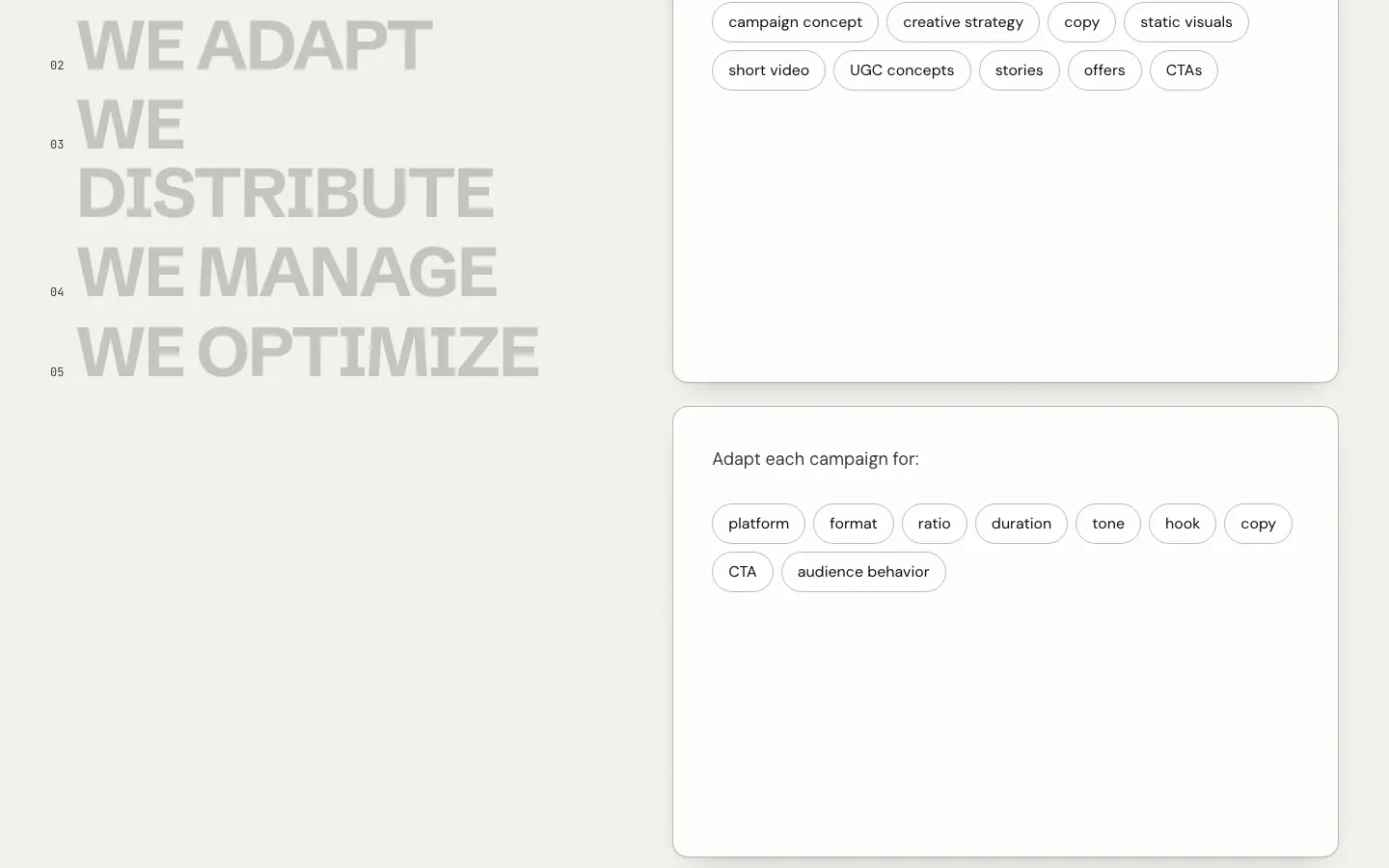
Task: Choose the "format" pill
Action: (x=854, y=524)
